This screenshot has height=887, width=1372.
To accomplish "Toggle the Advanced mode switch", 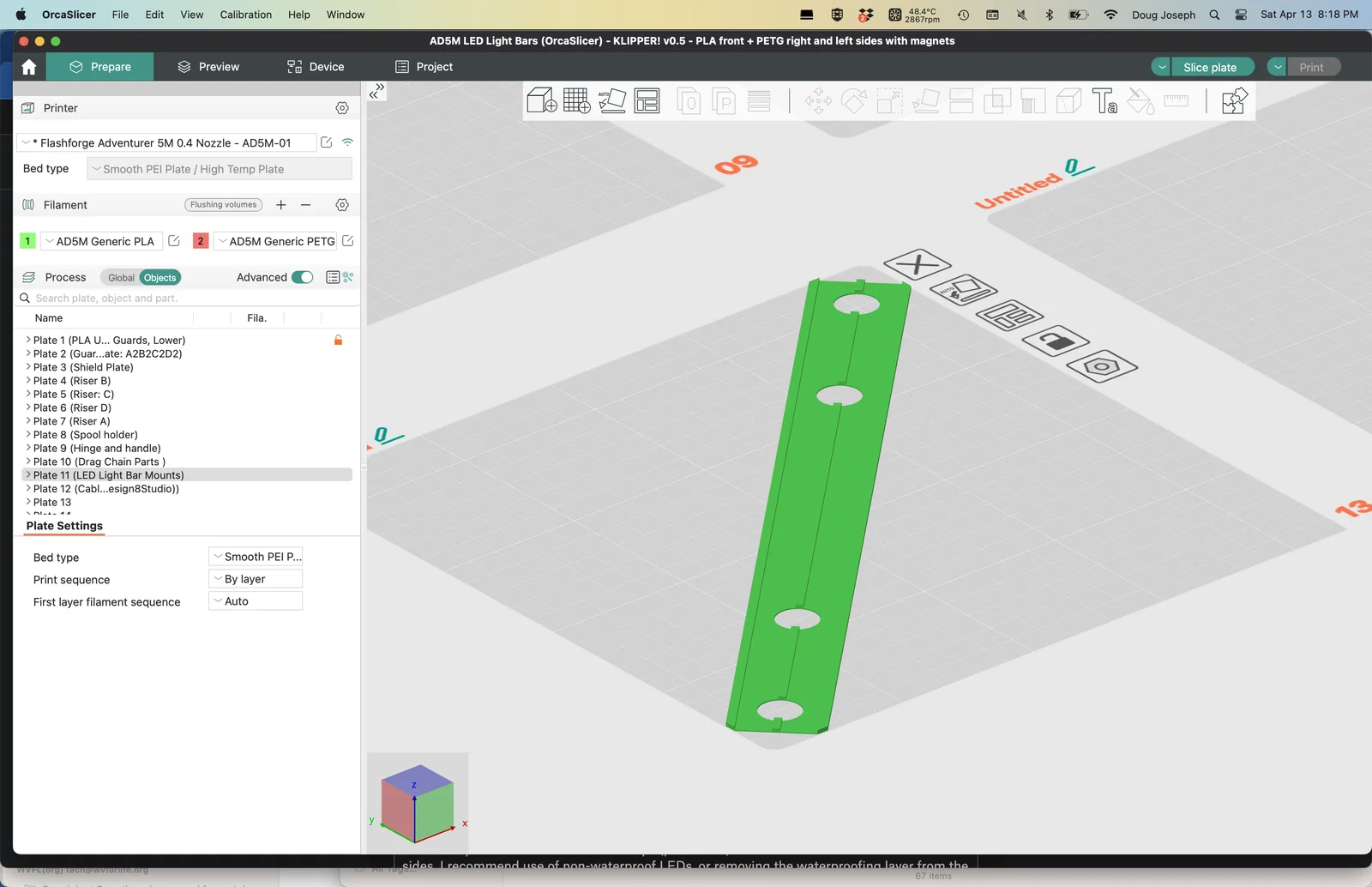I will coord(303,277).
